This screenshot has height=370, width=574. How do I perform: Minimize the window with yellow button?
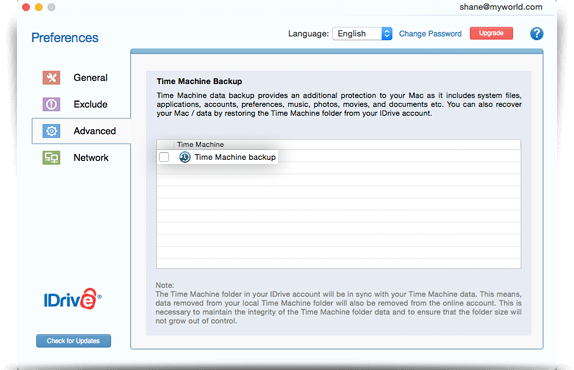click(x=38, y=7)
